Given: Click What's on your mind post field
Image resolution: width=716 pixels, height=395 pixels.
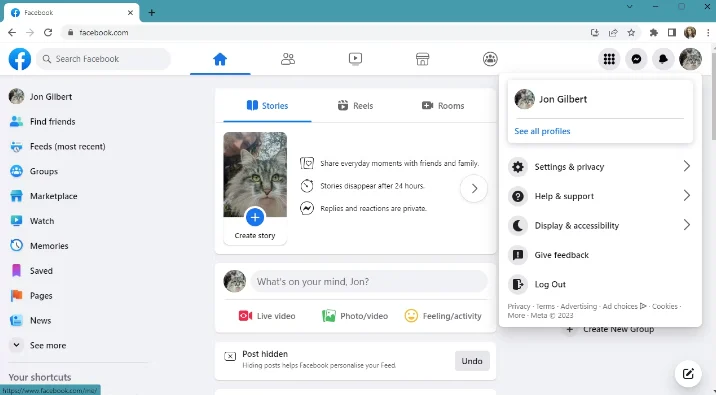Looking at the screenshot, I should [x=369, y=281].
